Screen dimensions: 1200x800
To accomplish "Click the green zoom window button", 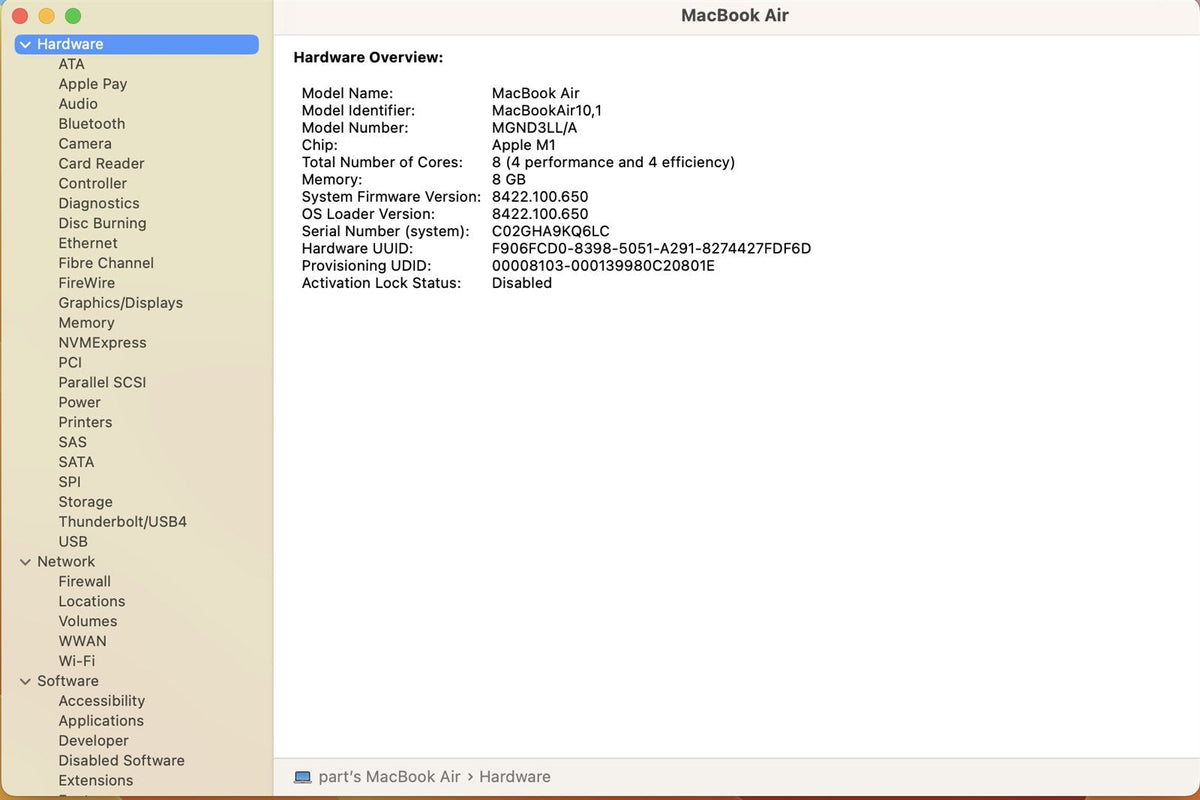I will click(73, 16).
